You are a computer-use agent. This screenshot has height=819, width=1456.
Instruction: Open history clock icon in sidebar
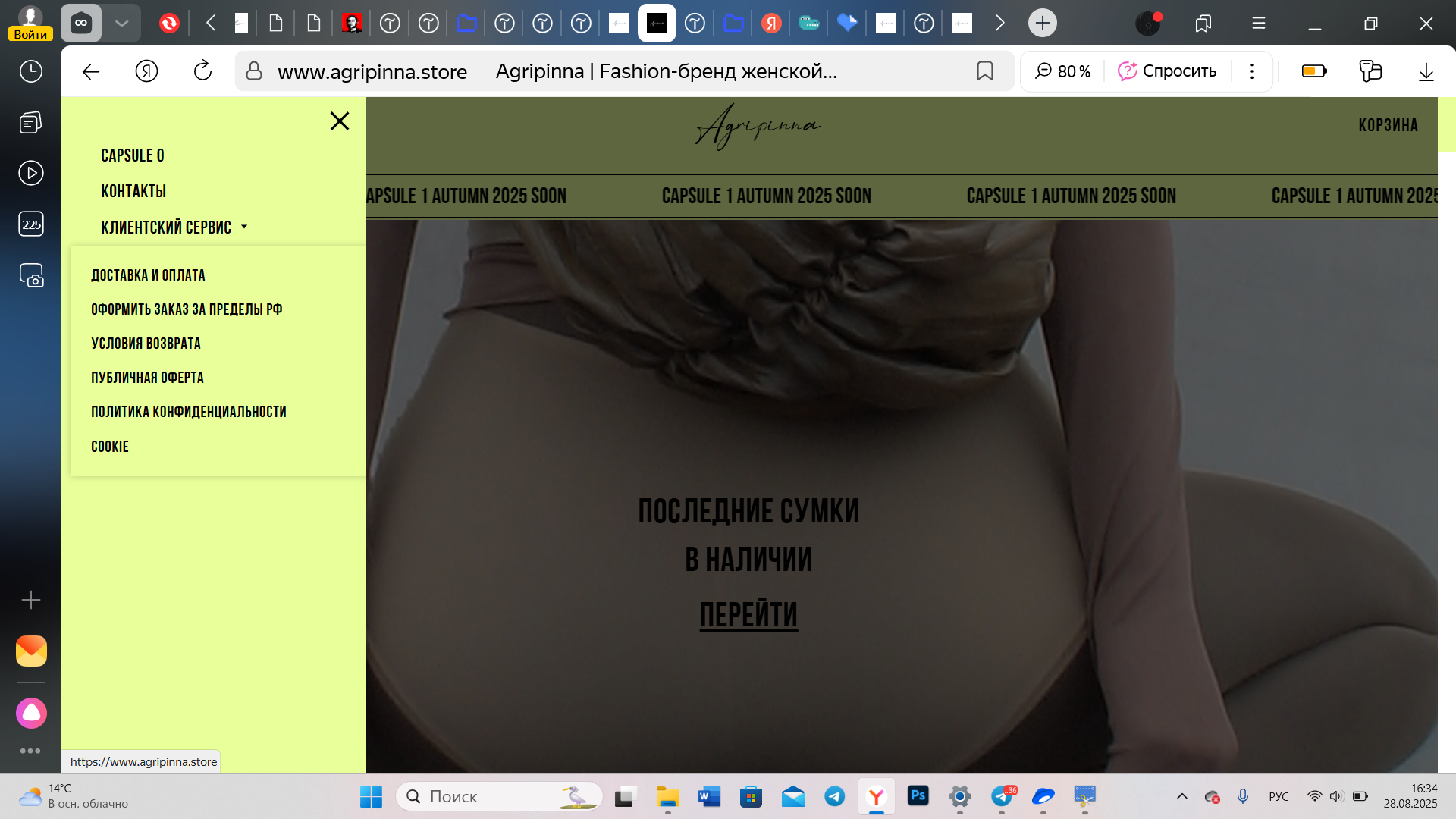(31, 71)
